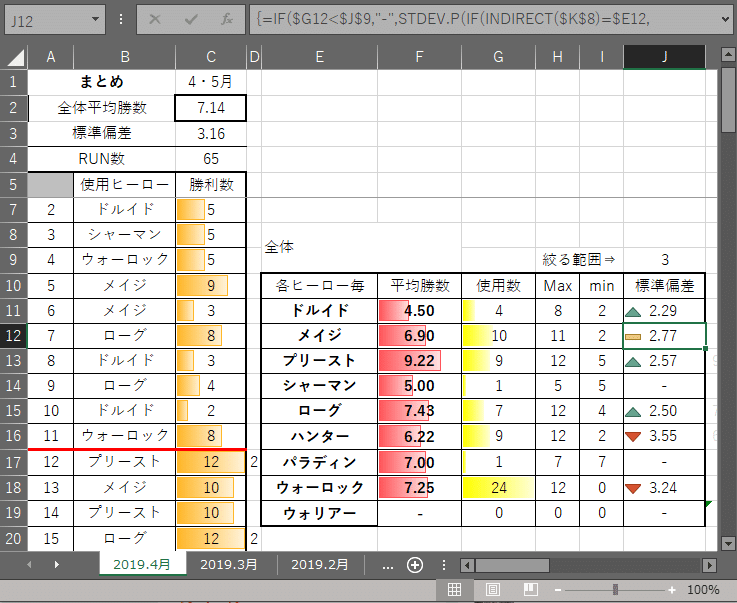The image size is (737, 603).
Task: Click the パラディン hero row label
Action: 320,462
